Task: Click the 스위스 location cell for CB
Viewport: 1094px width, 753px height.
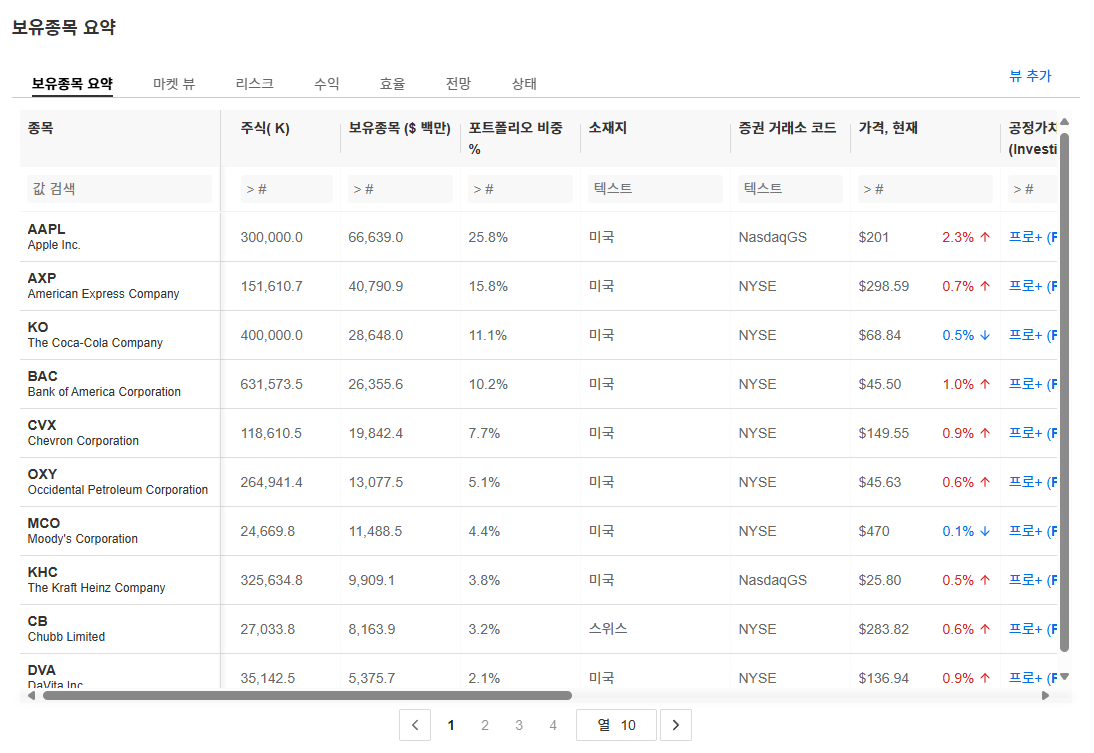Action: pyautogui.click(x=608, y=629)
